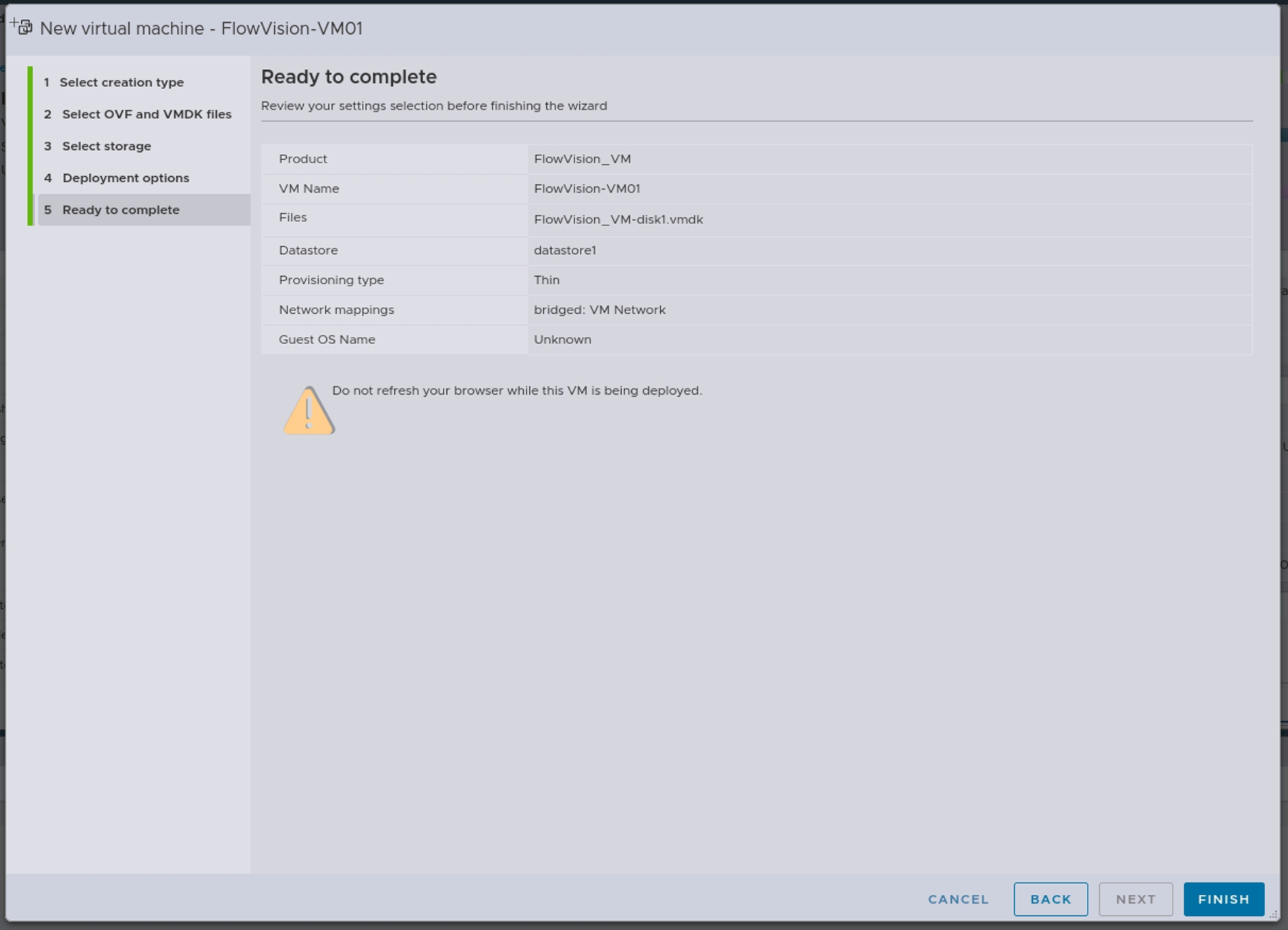Click the disabled Next button

(x=1135, y=899)
